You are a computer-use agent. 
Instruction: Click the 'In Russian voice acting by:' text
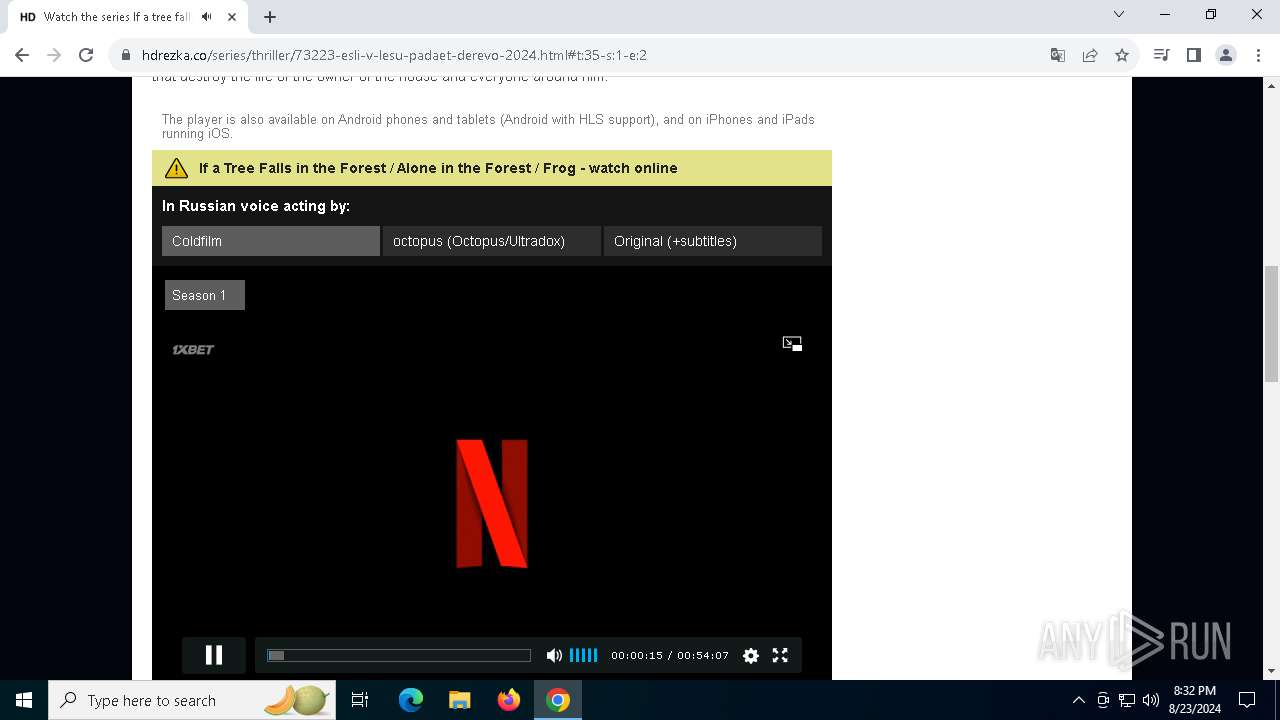tap(256, 206)
